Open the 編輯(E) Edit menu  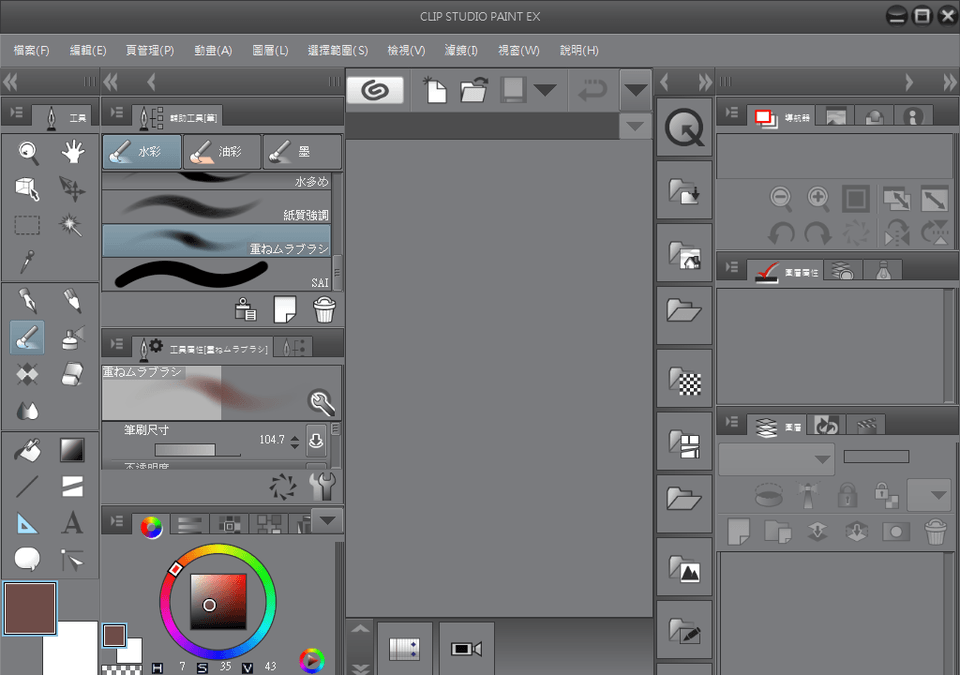click(x=88, y=50)
